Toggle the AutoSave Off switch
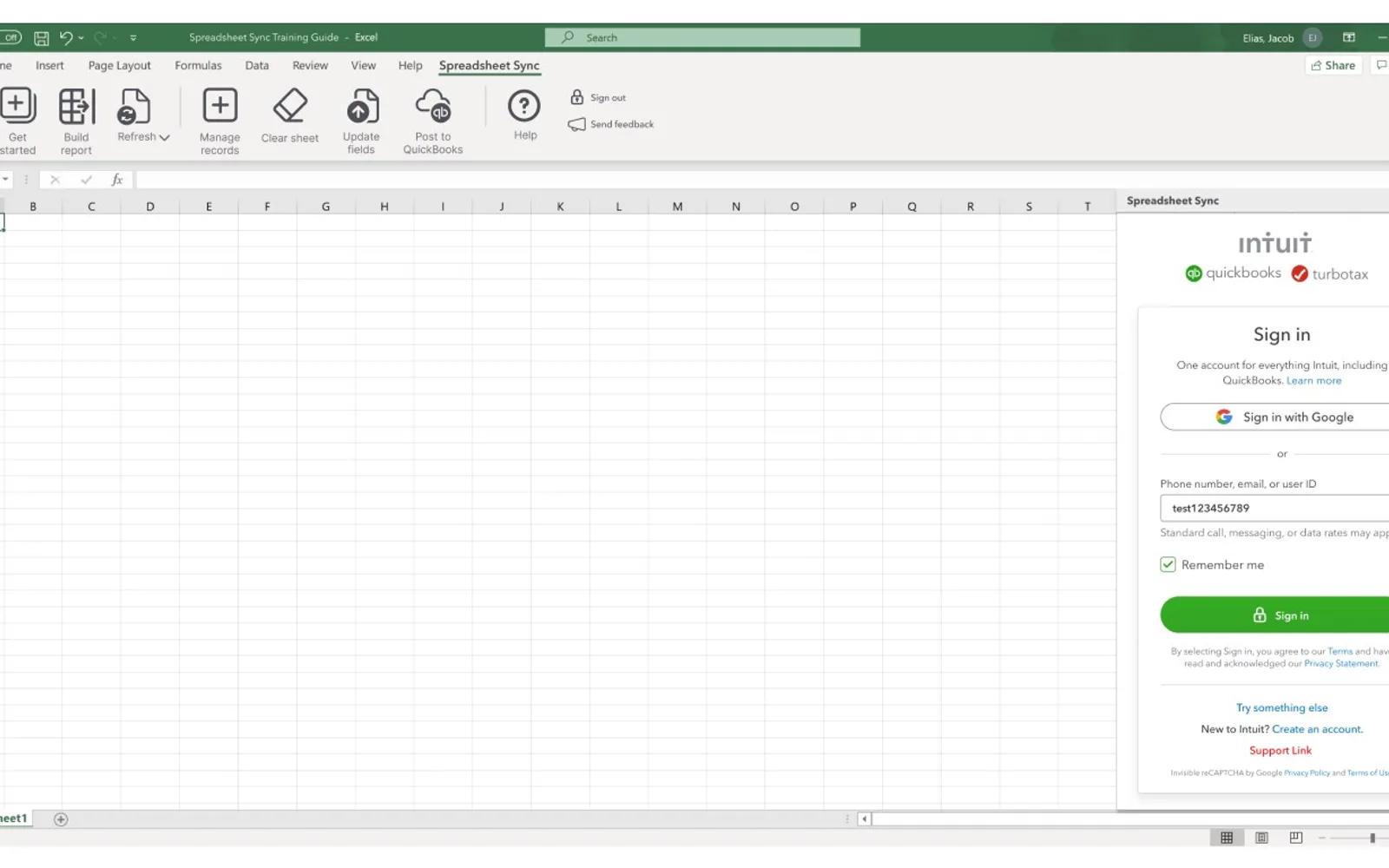The width and height of the screenshot is (1389, 868). (10, 37)
